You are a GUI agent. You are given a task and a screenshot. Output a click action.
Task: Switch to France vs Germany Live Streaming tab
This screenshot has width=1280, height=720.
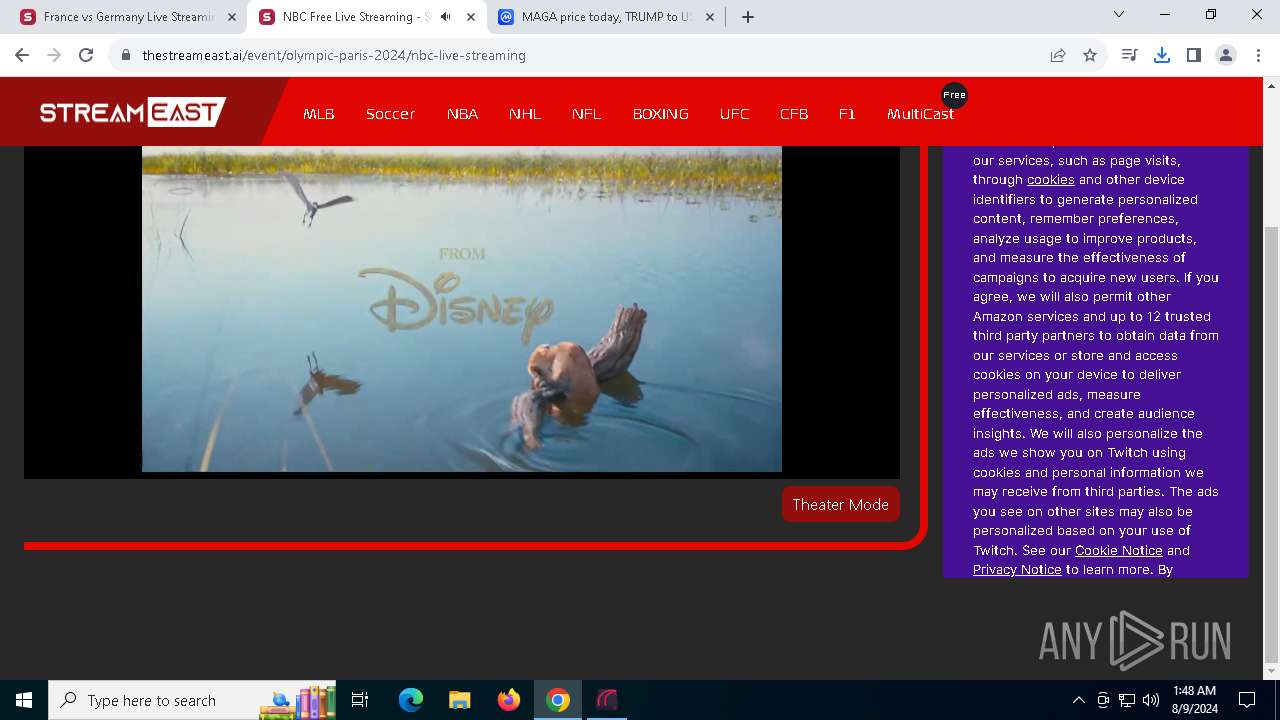(128, 17)
